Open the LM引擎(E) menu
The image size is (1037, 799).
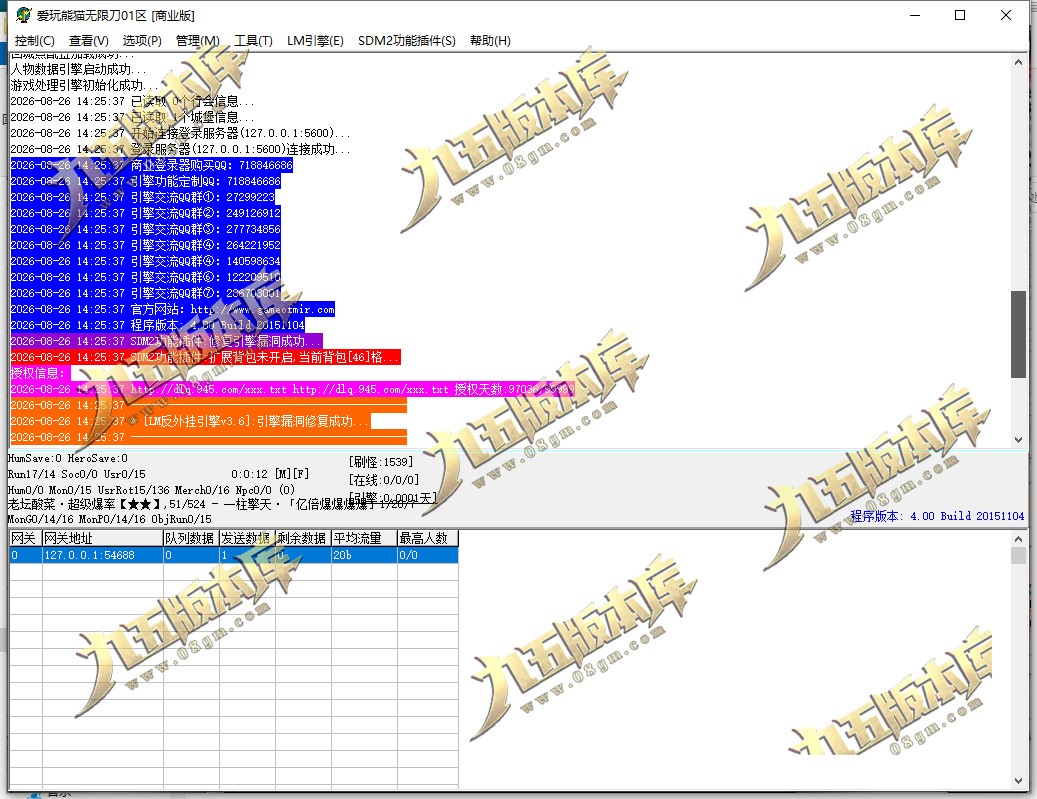pos(315,41)
